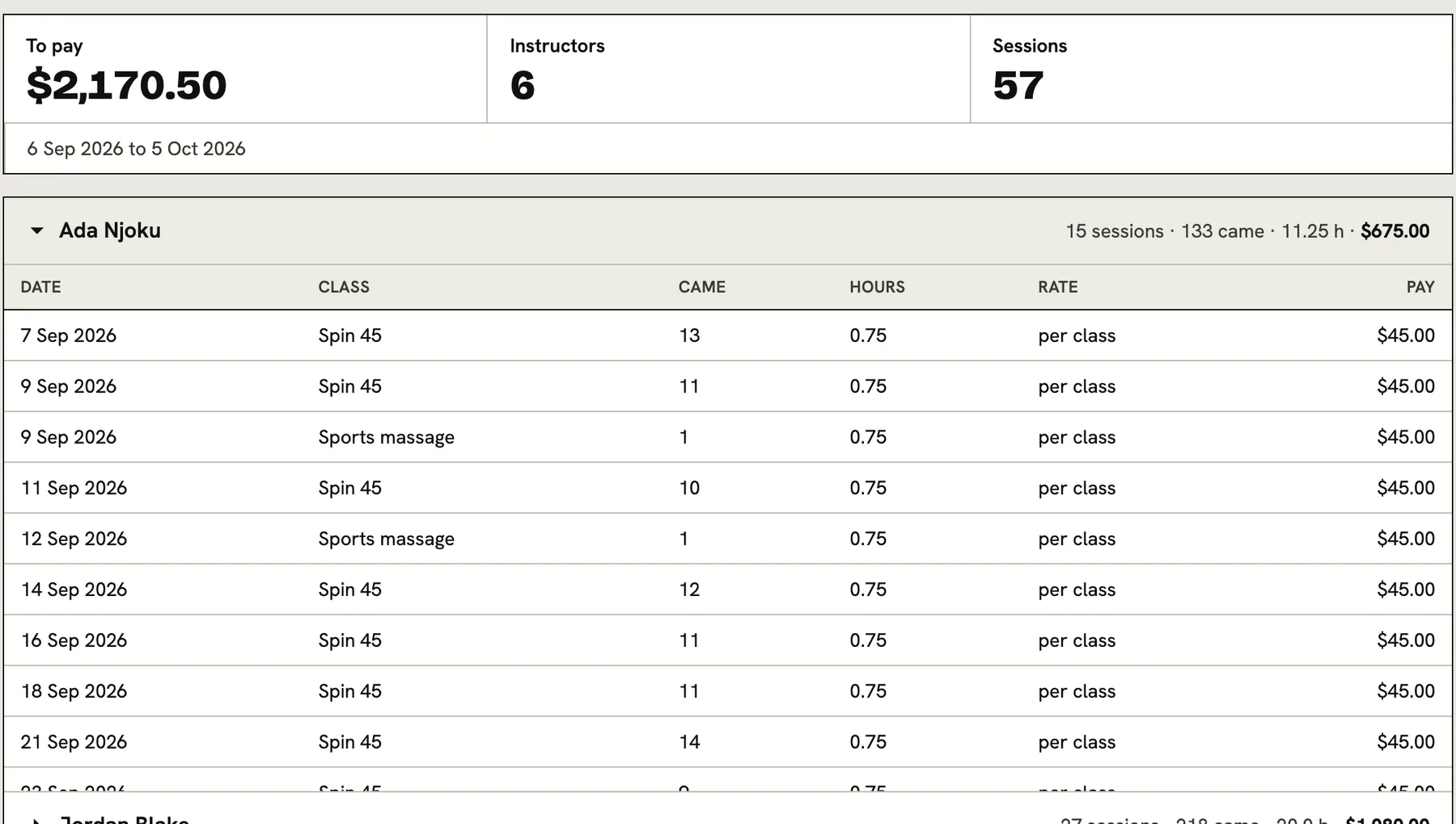Viewport: 1456px width, 824px height.
Task: Click the Sessions count 57
Action: (x=1018, y=86)
